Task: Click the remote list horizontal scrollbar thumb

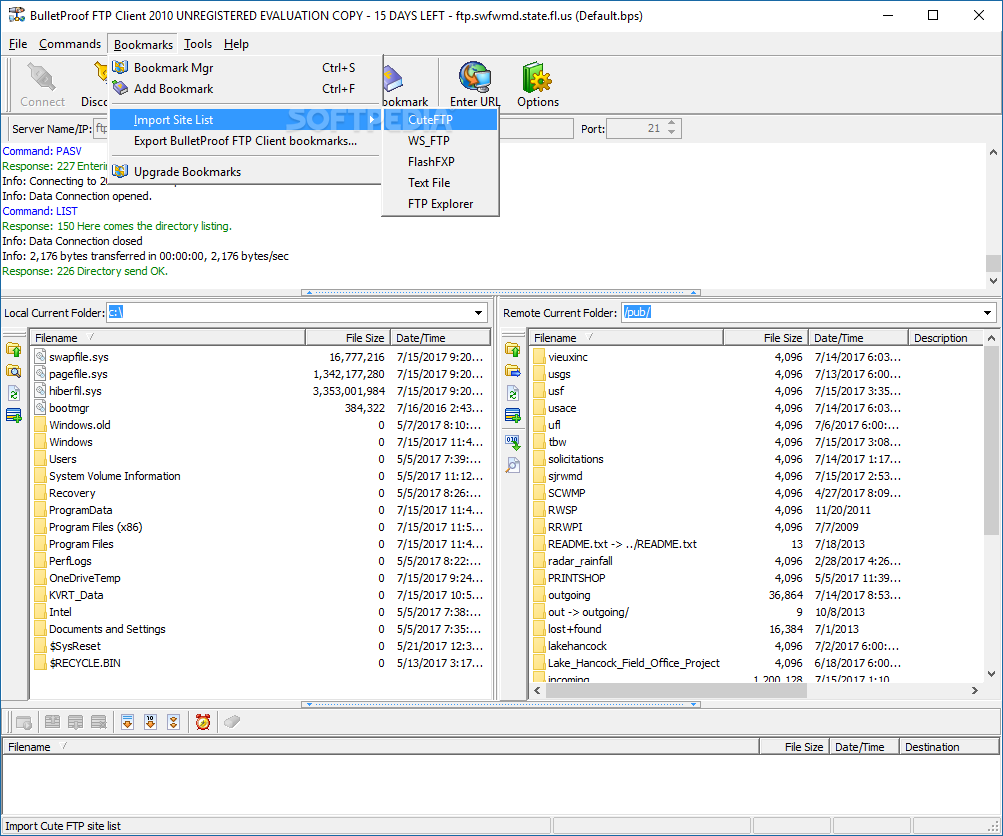Action: pos(675,691)
